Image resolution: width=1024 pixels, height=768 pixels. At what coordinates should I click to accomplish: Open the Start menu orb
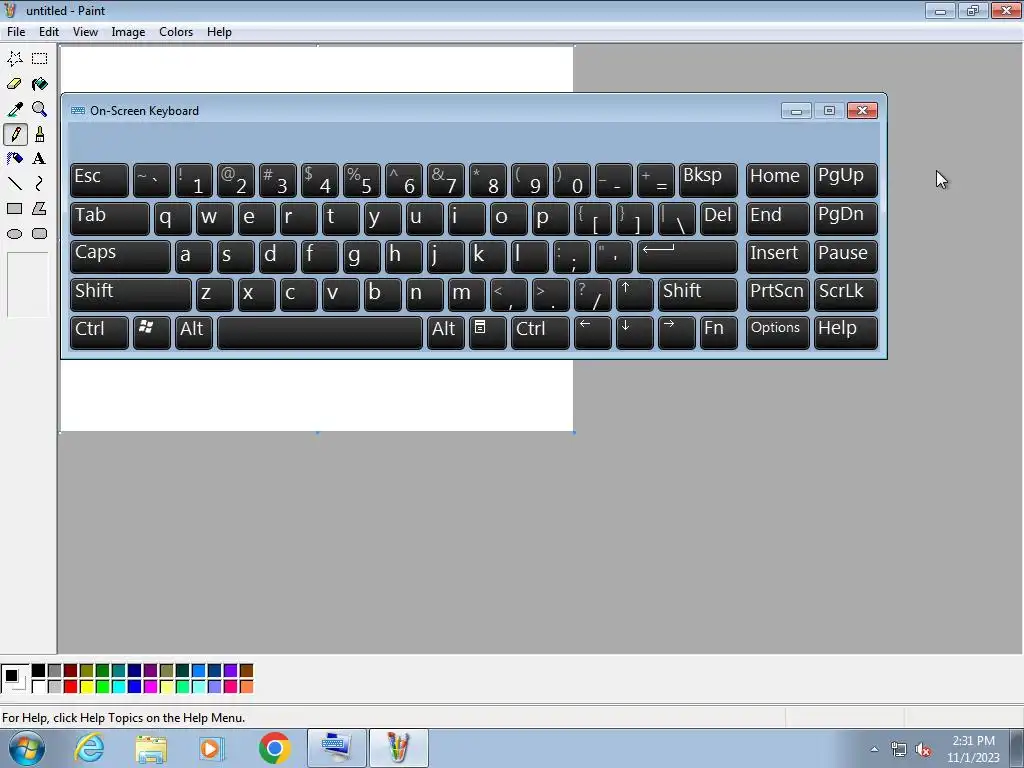tap(26, 748)
